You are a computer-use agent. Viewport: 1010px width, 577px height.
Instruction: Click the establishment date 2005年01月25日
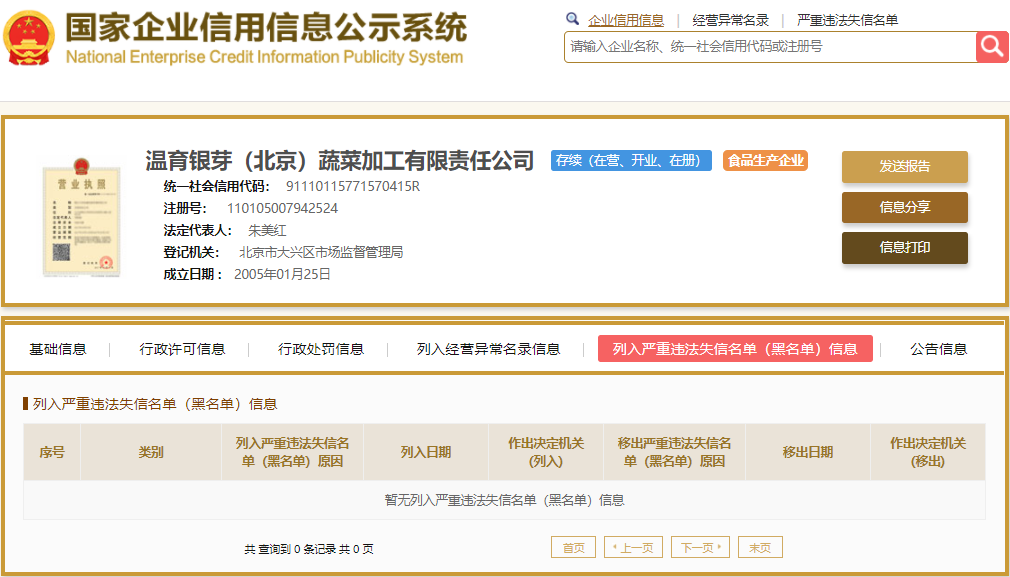tap(282, 274)
